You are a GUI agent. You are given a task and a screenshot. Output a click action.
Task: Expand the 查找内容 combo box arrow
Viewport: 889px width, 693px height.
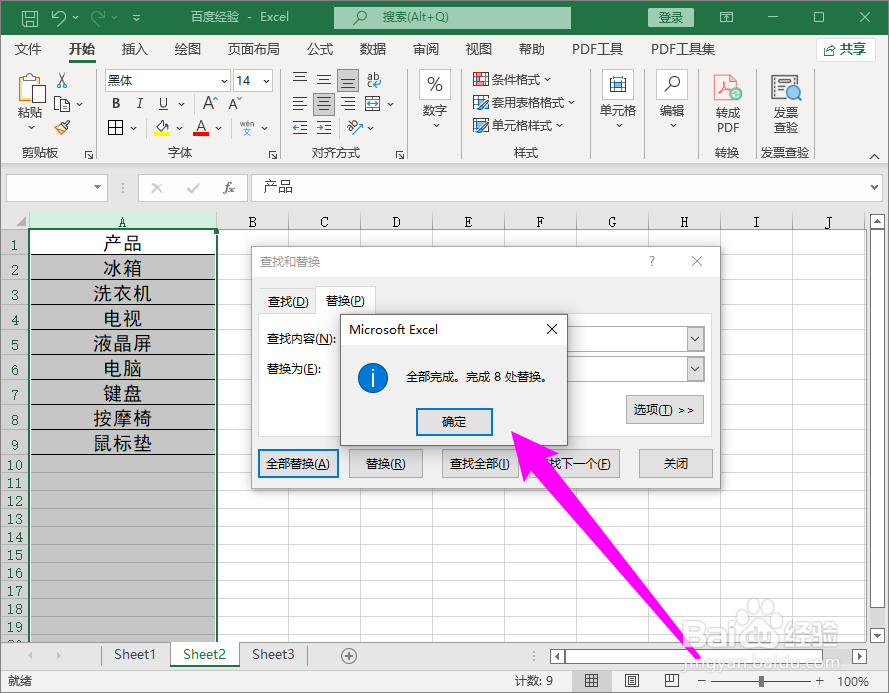(x=696, y=339)
